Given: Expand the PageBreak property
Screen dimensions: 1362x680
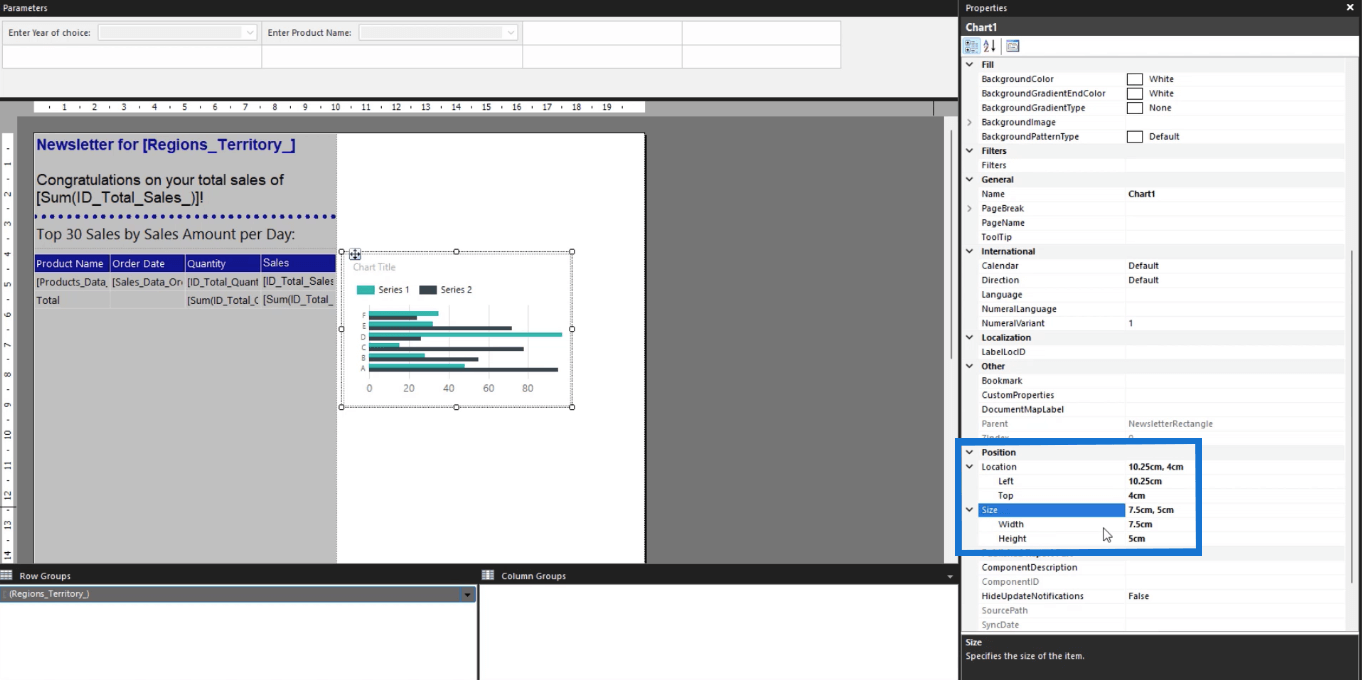Looking at the screenshot, I should 969,208.
